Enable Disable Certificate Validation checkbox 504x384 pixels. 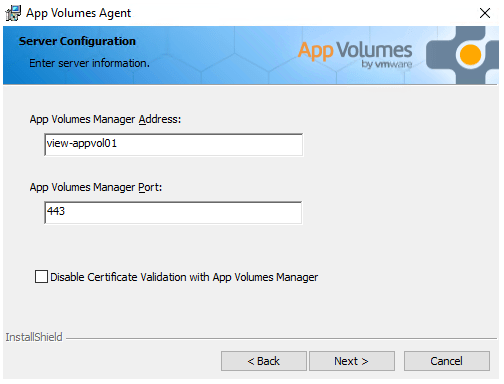(x=41, y=277)
